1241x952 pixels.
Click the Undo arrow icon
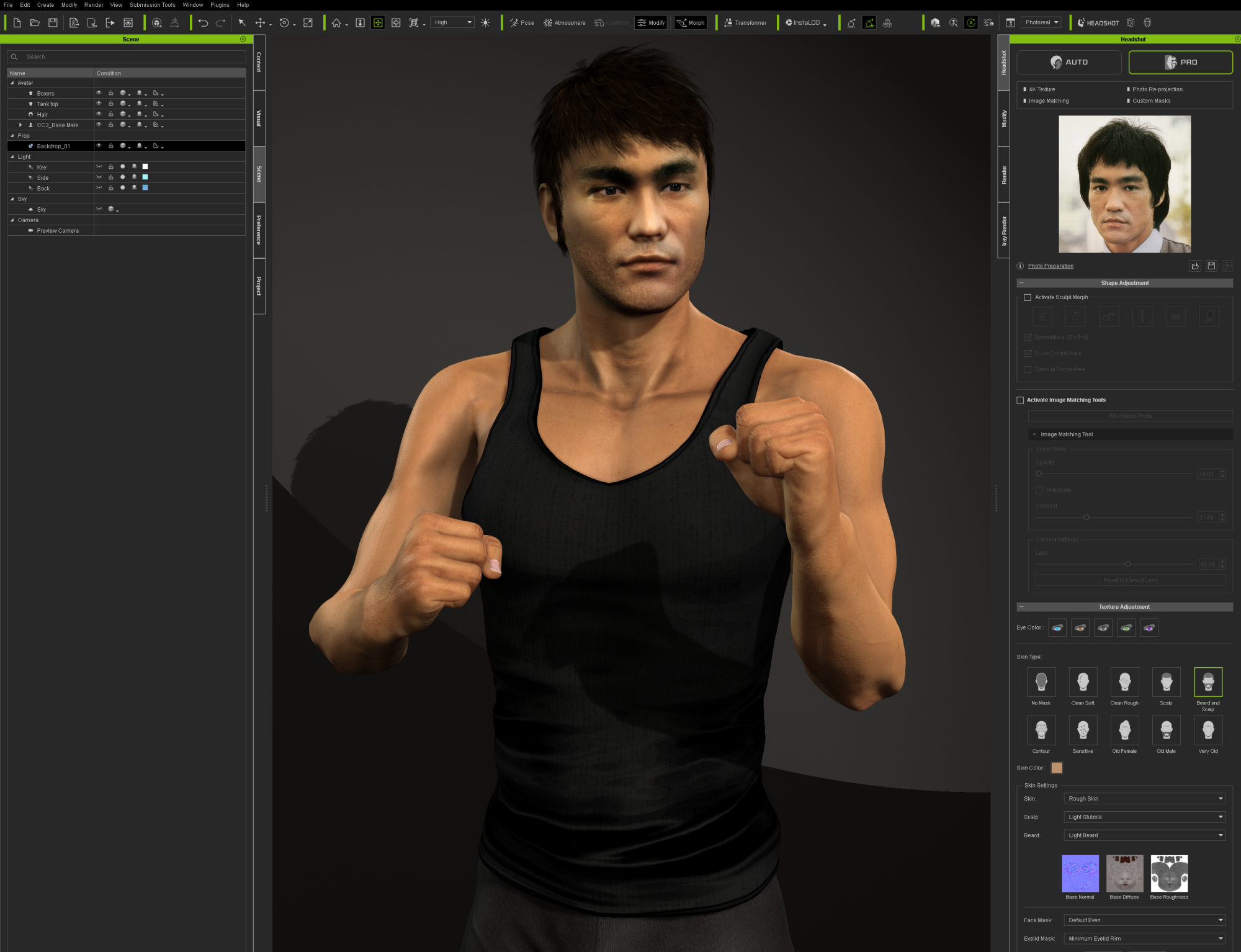(x=203, y=23)
